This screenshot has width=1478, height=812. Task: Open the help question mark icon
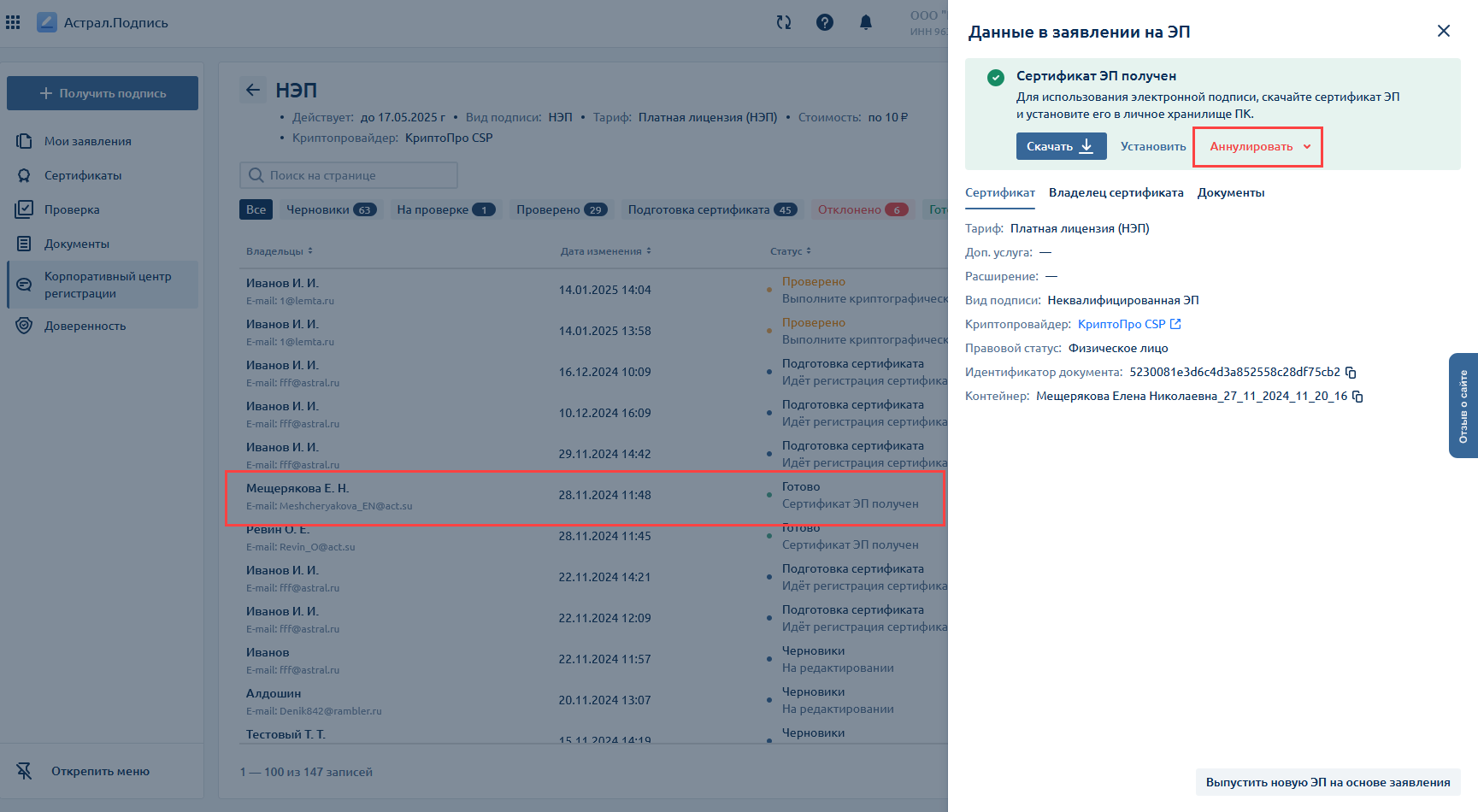point(825,22)
